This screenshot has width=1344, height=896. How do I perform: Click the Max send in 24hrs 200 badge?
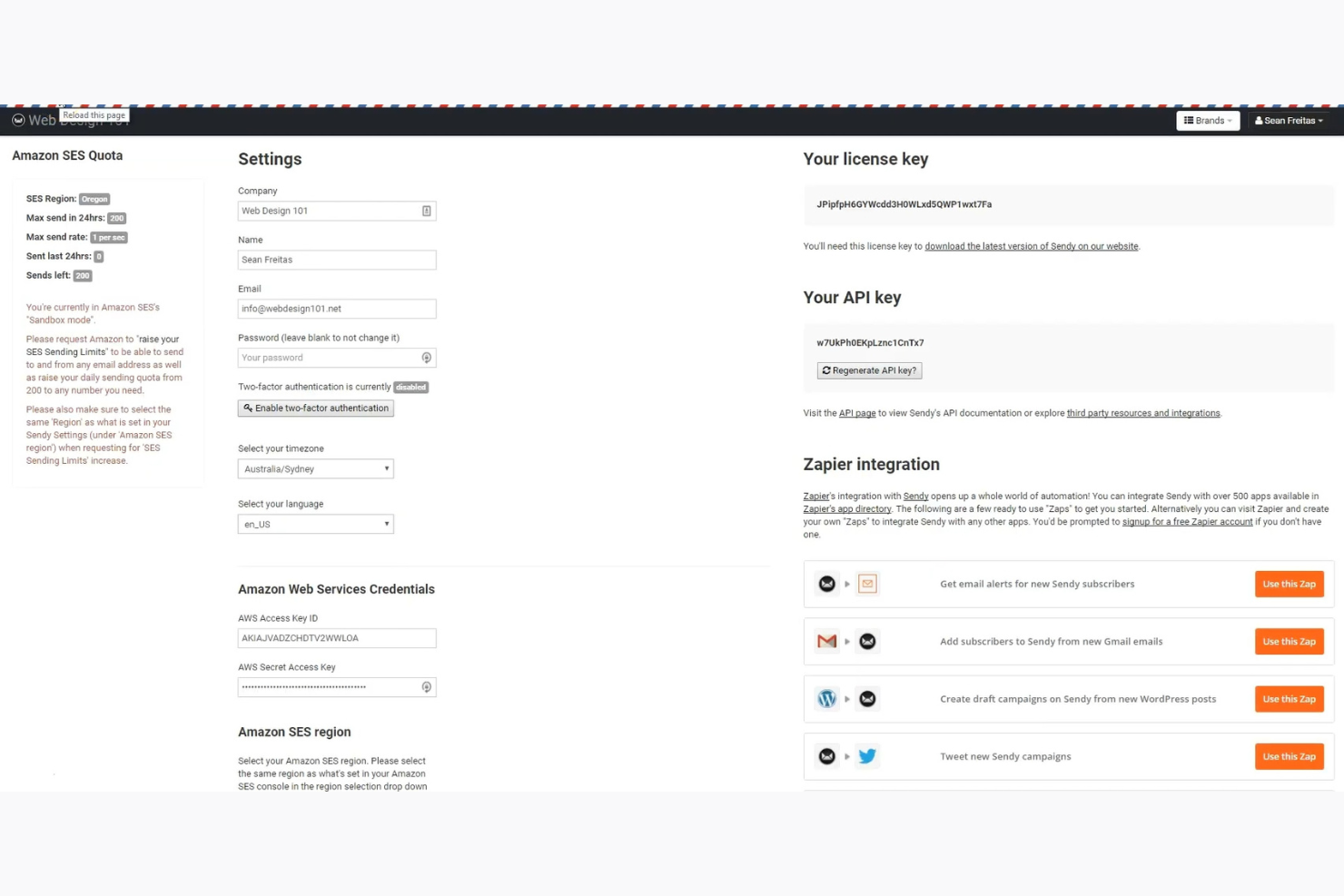(116, 219)
